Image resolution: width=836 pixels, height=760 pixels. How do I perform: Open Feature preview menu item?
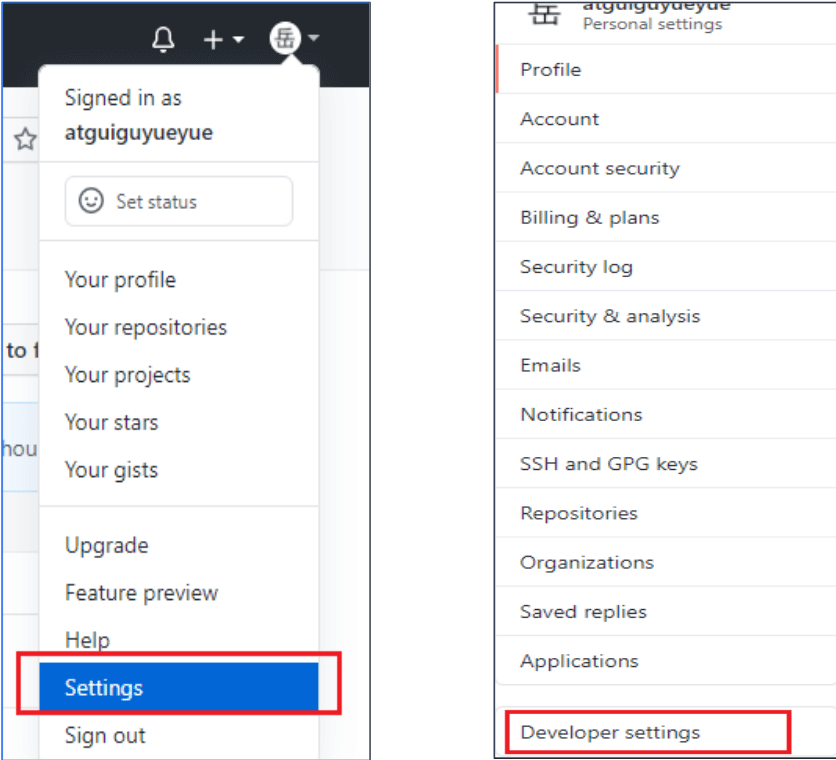click(x=141, y=593)
